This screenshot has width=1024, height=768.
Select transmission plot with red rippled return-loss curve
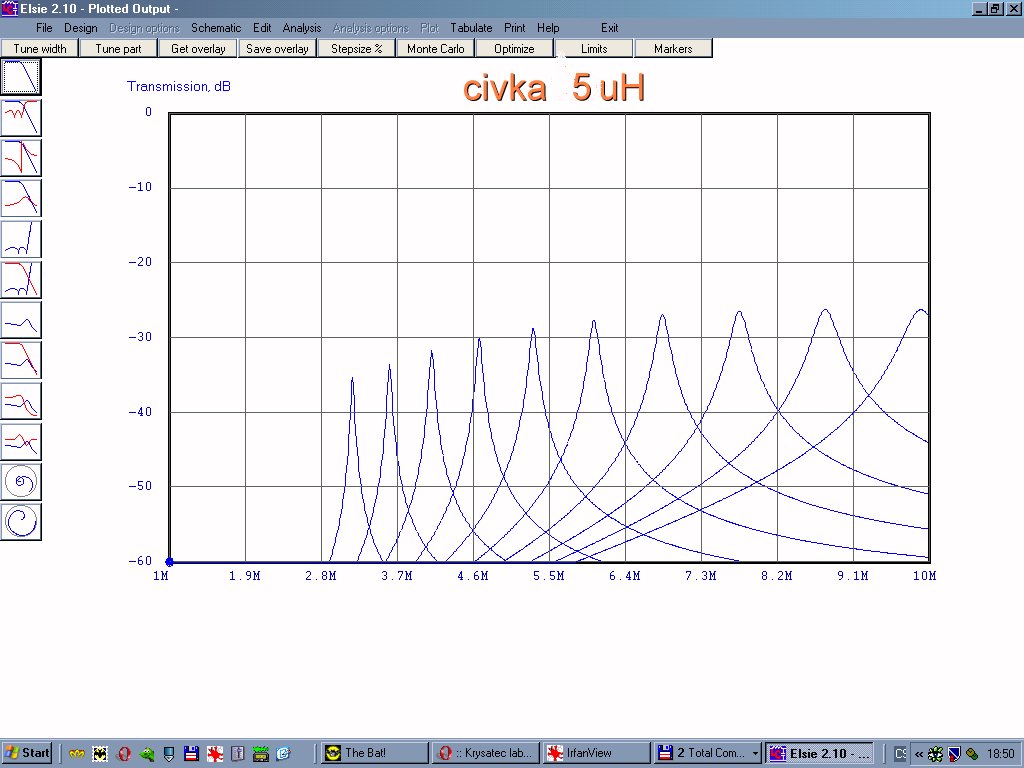(21, 118)
